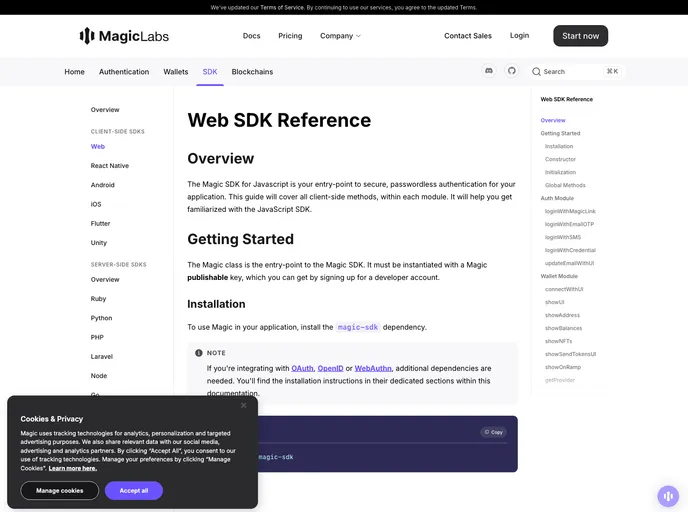
Task: Click the Login link
Action: [x=520, y=36]
